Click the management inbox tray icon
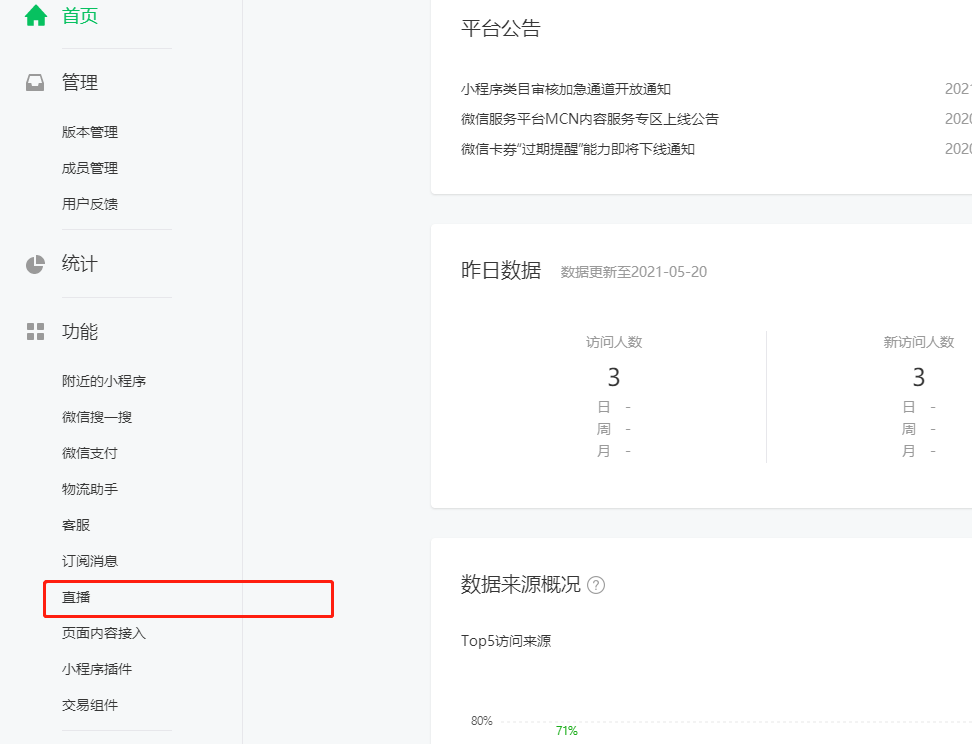The width and height of the screenshot is (972, 744). point(36,83)
